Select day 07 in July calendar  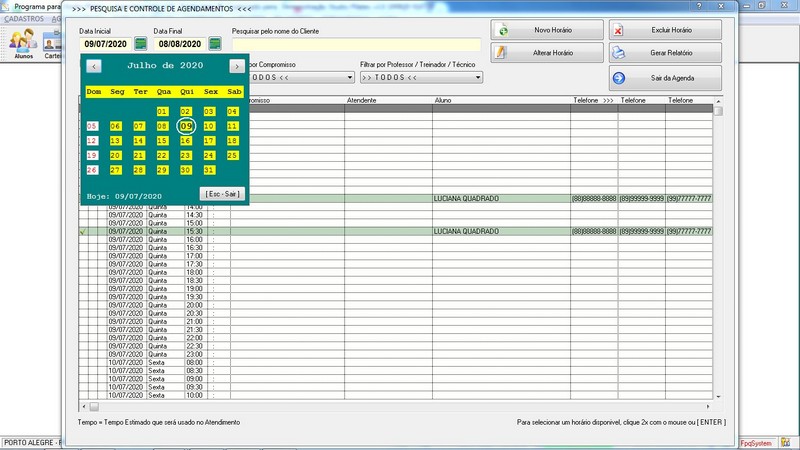pos(139,126)
